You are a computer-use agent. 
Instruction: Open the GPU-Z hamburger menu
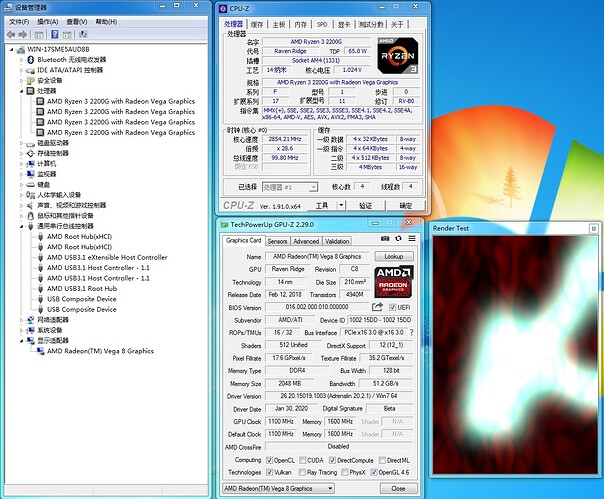coord(412,239)
